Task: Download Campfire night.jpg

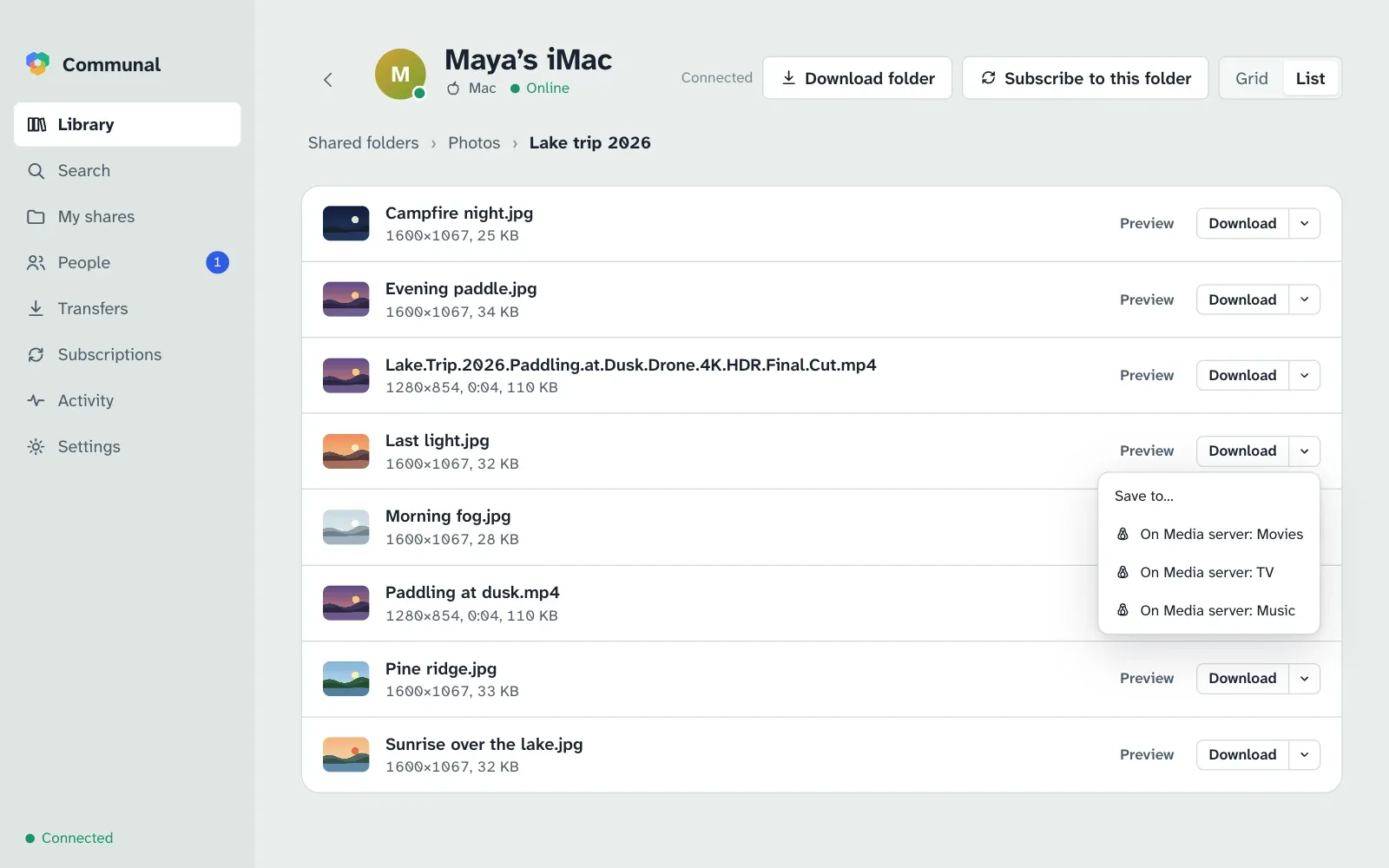Action: [1242, 223]
